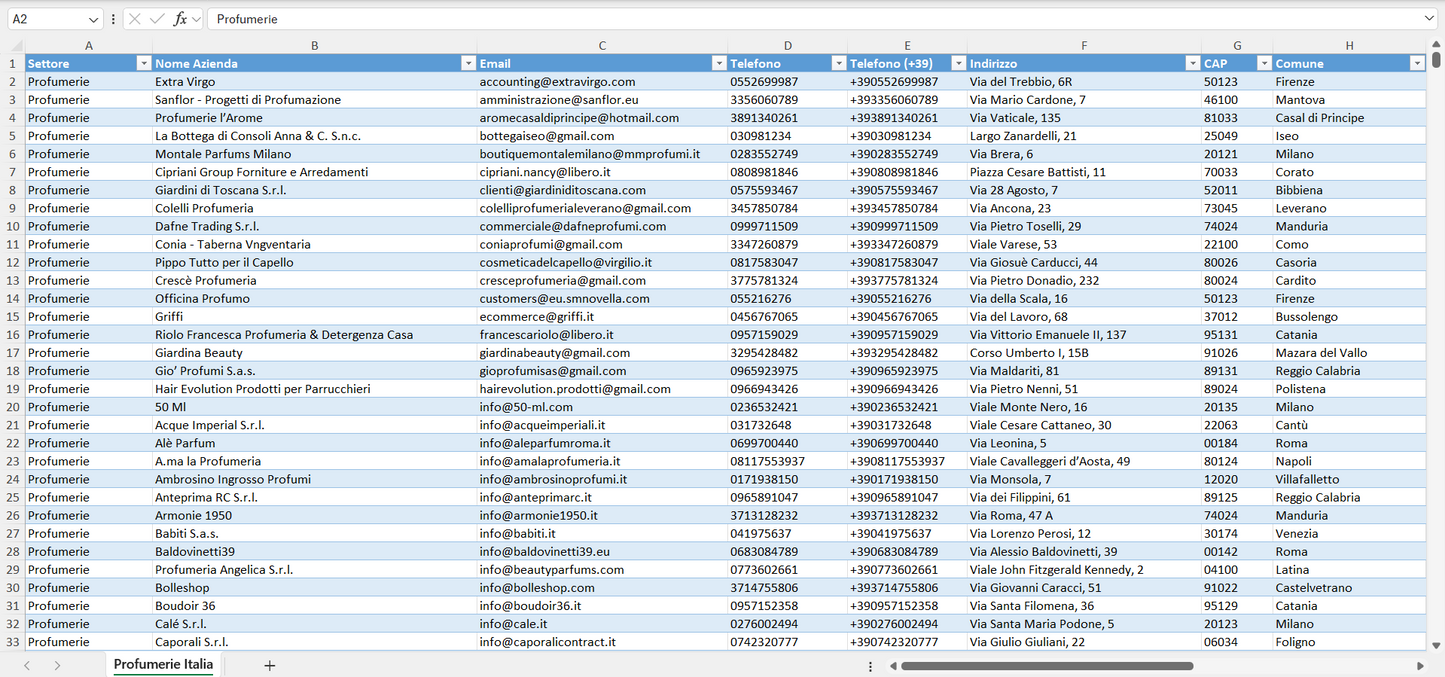The height and width of the screenshot is (677, 1445).
Task: Select the CAP cell 00184
Action: (1237, 443)
